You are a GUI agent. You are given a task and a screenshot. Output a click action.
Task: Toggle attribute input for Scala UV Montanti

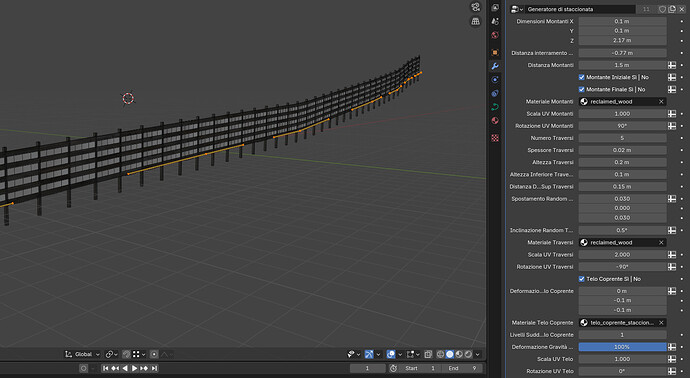click(672, 114)
